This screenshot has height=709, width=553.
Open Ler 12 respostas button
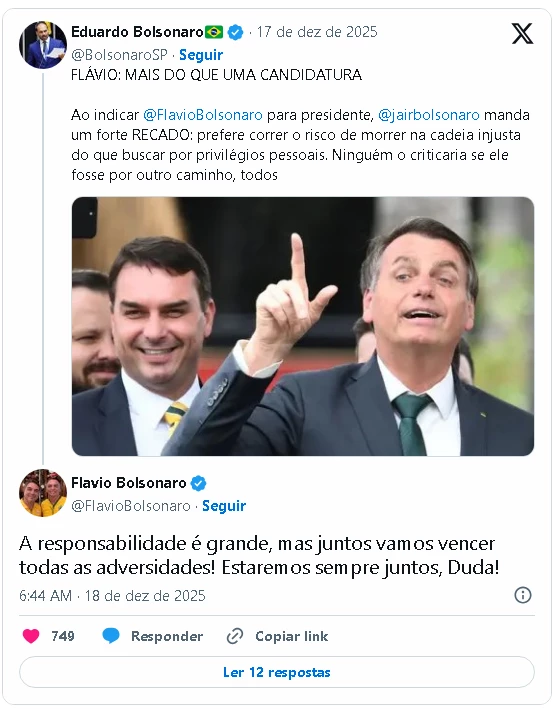(x=277, y=672)
